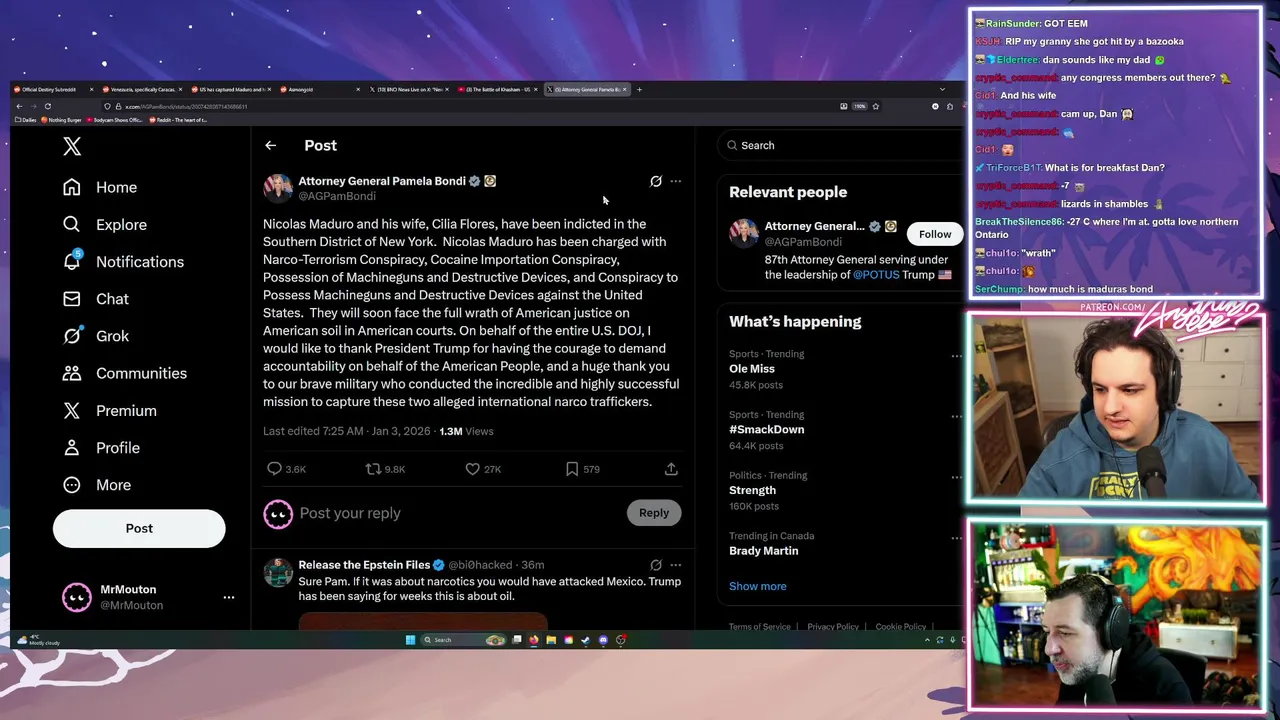Viewport: 1280px width, 720px height.
Task: Switch to the US has captured Maduro tab
Action: (229, 89)
